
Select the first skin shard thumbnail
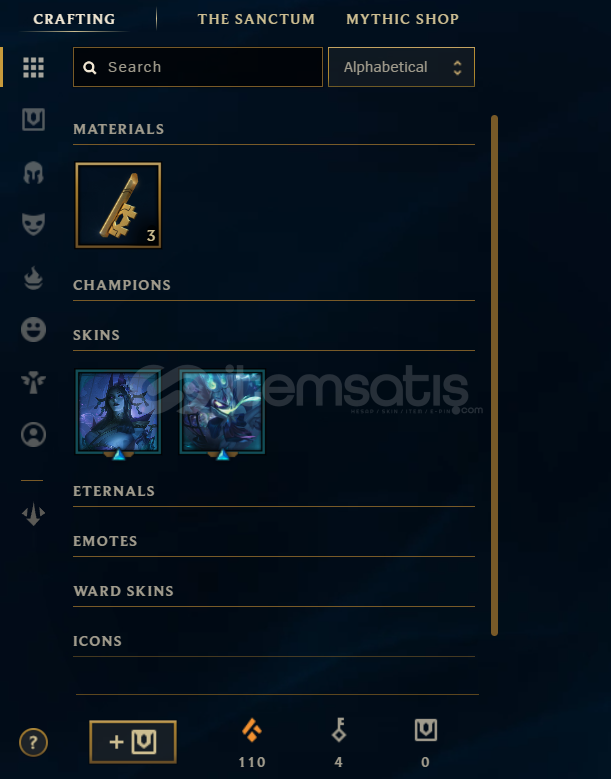[118, 411]
